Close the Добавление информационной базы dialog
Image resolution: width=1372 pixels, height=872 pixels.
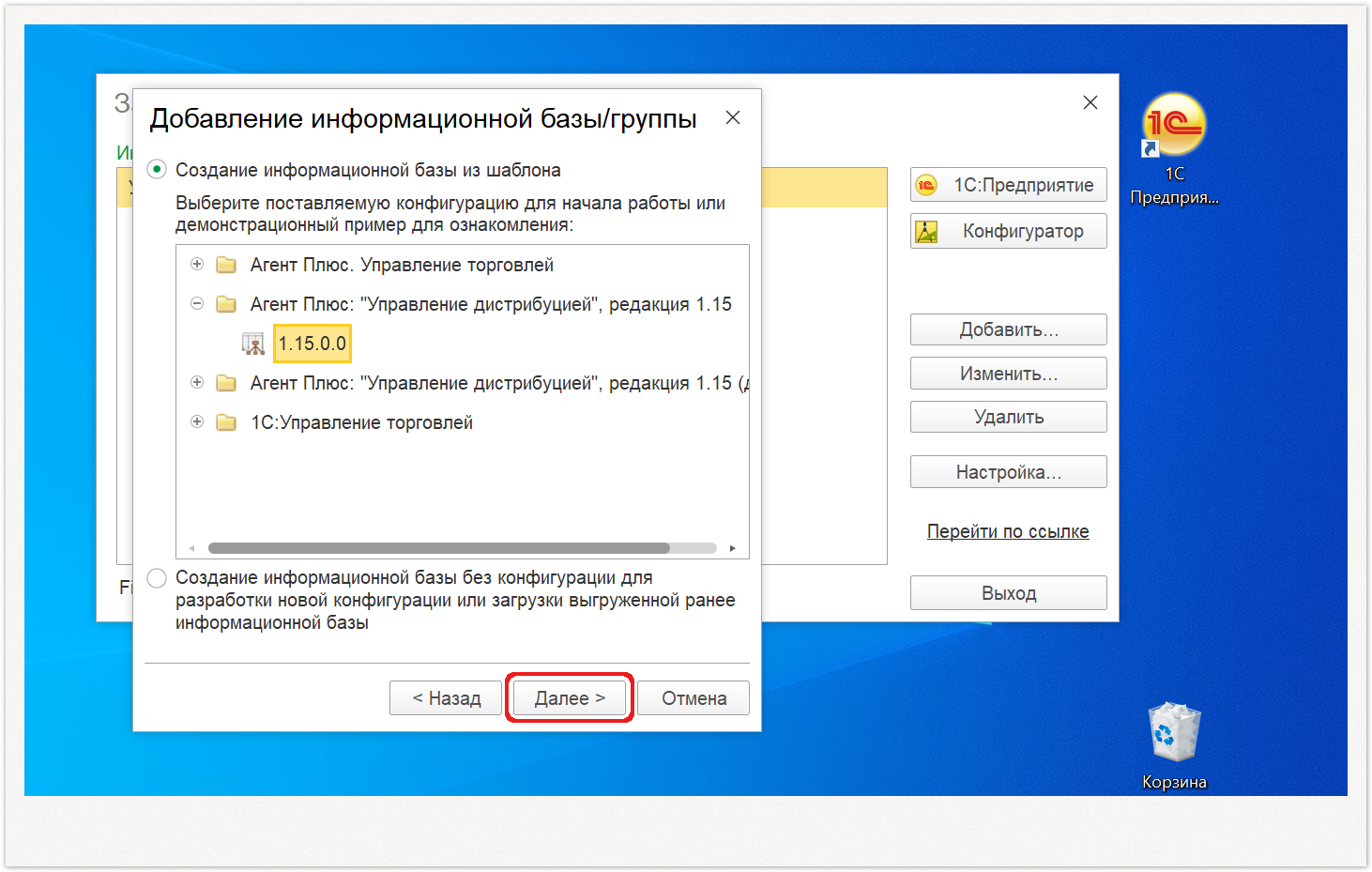pos(733,117)
